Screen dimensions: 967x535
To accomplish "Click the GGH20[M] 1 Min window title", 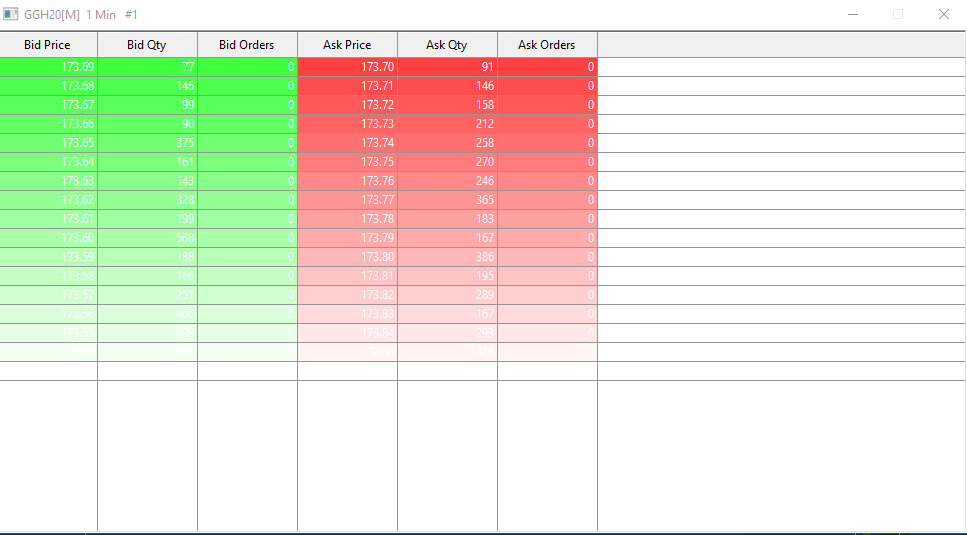I will [x=81, y=14].
